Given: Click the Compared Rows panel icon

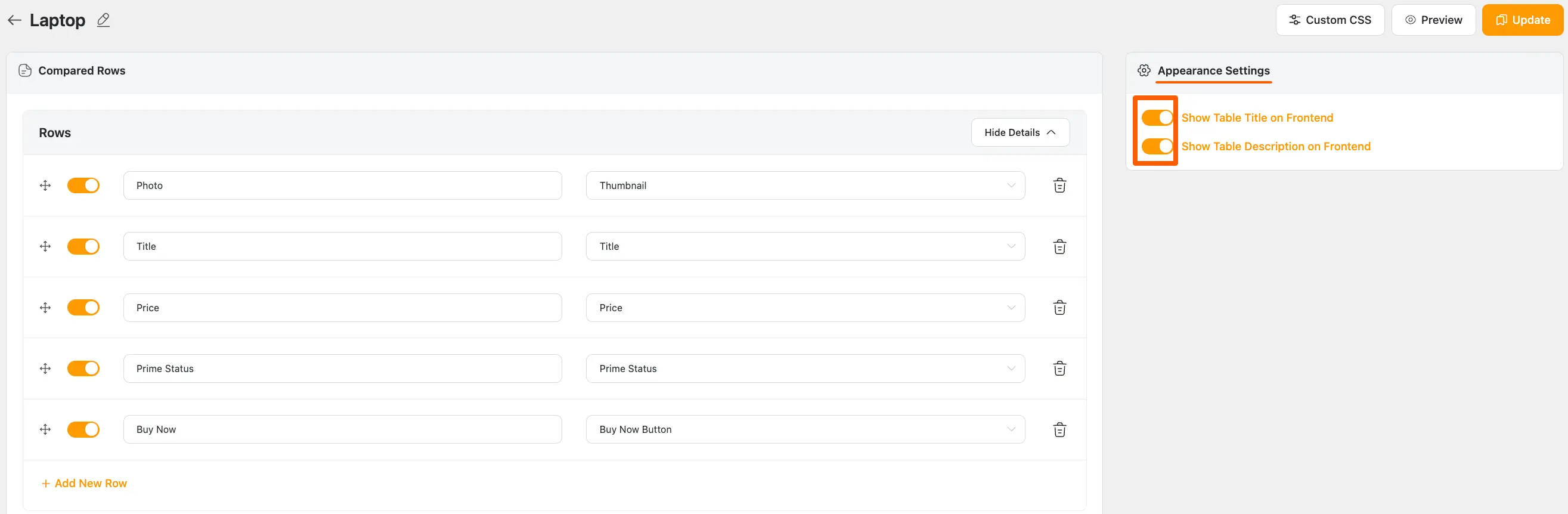Looking at the screenshot, I should 25,70.
